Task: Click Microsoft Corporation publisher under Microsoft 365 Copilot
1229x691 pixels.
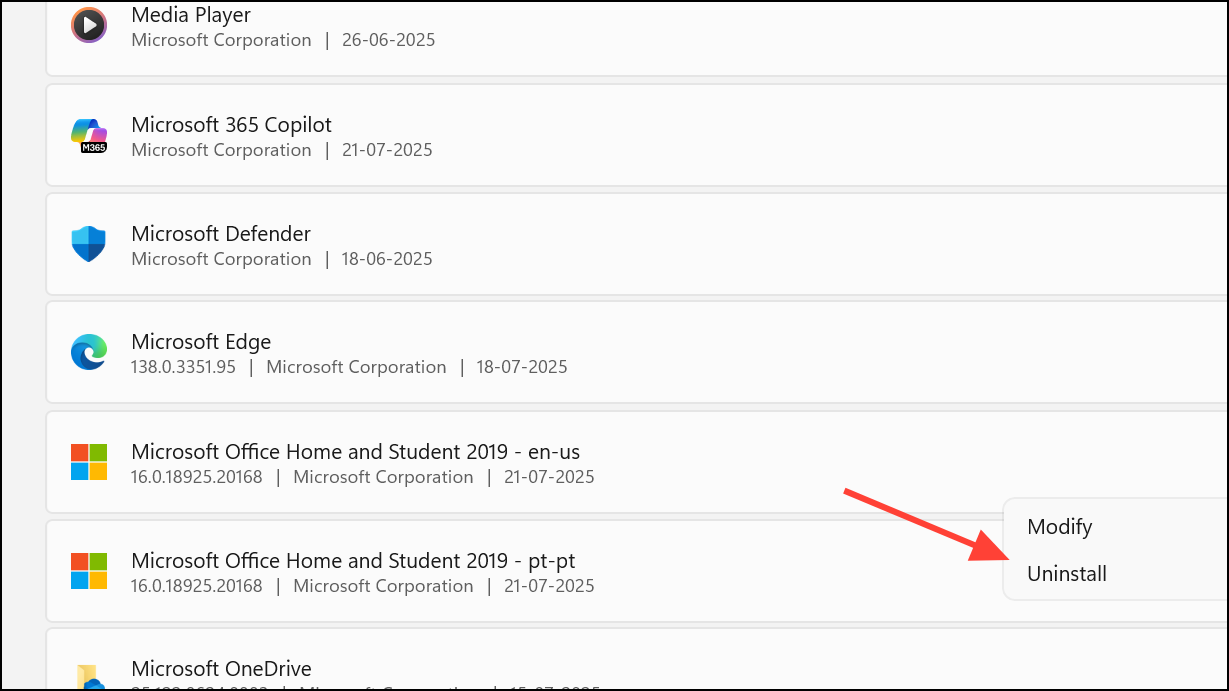Action: click(221, 150)
